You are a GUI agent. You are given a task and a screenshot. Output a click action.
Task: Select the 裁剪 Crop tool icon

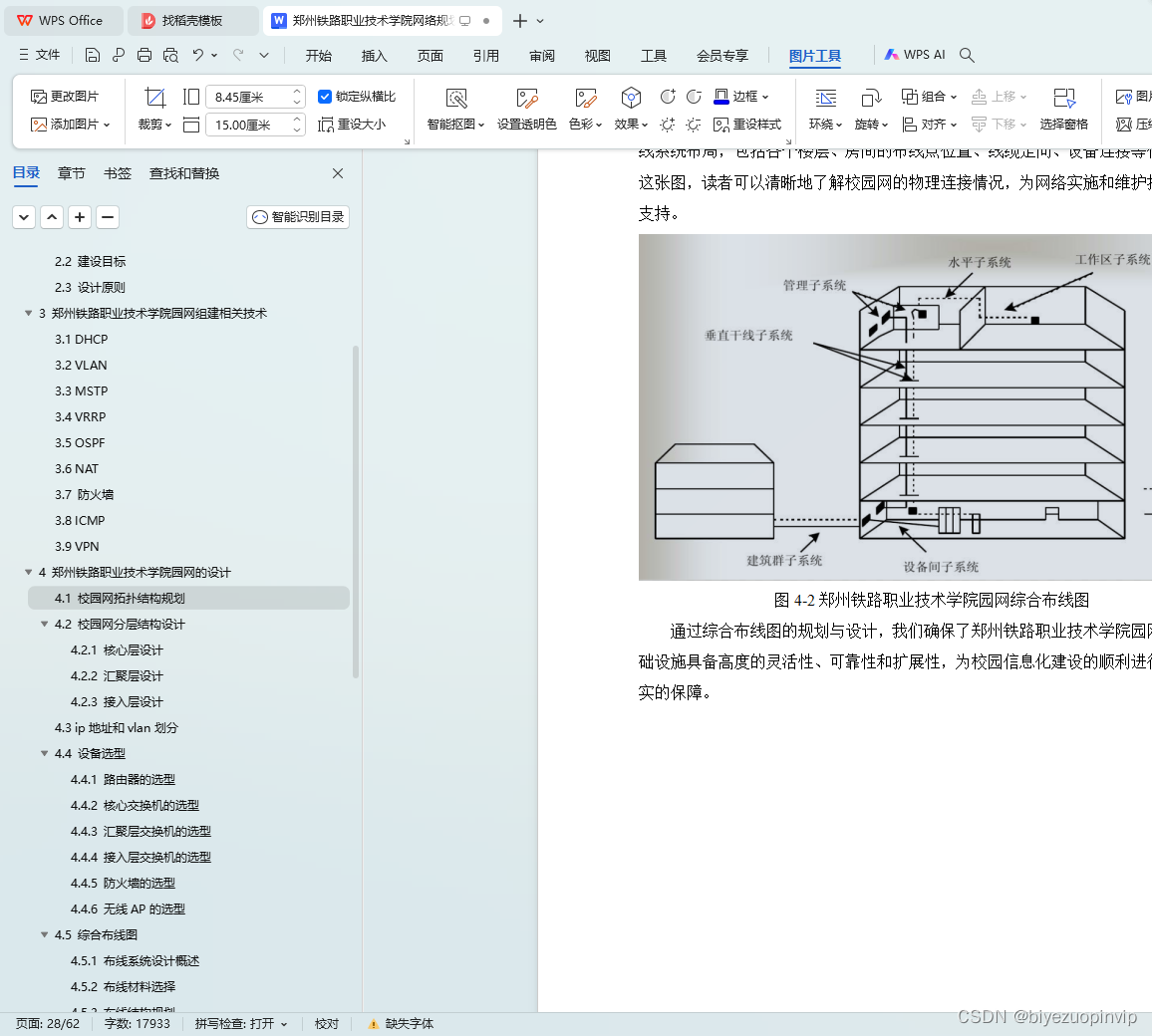tap(155, 97)
